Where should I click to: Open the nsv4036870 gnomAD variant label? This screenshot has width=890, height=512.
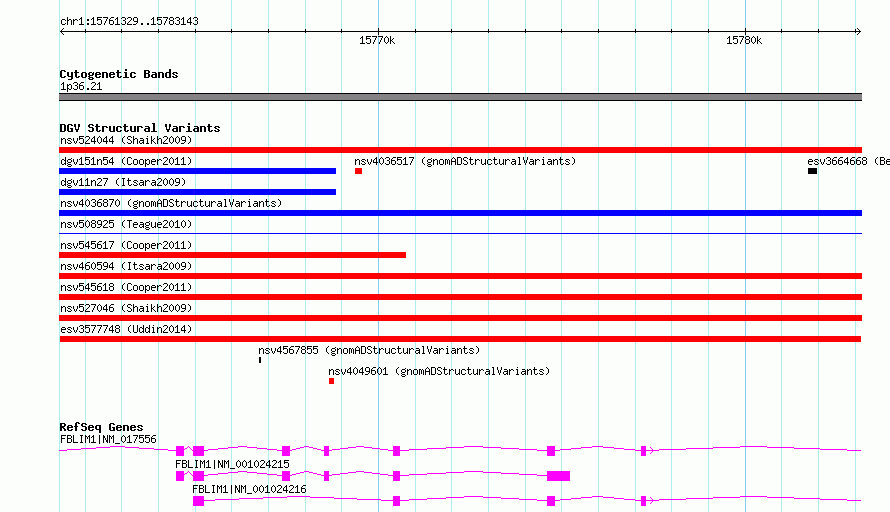pos(171,203)
